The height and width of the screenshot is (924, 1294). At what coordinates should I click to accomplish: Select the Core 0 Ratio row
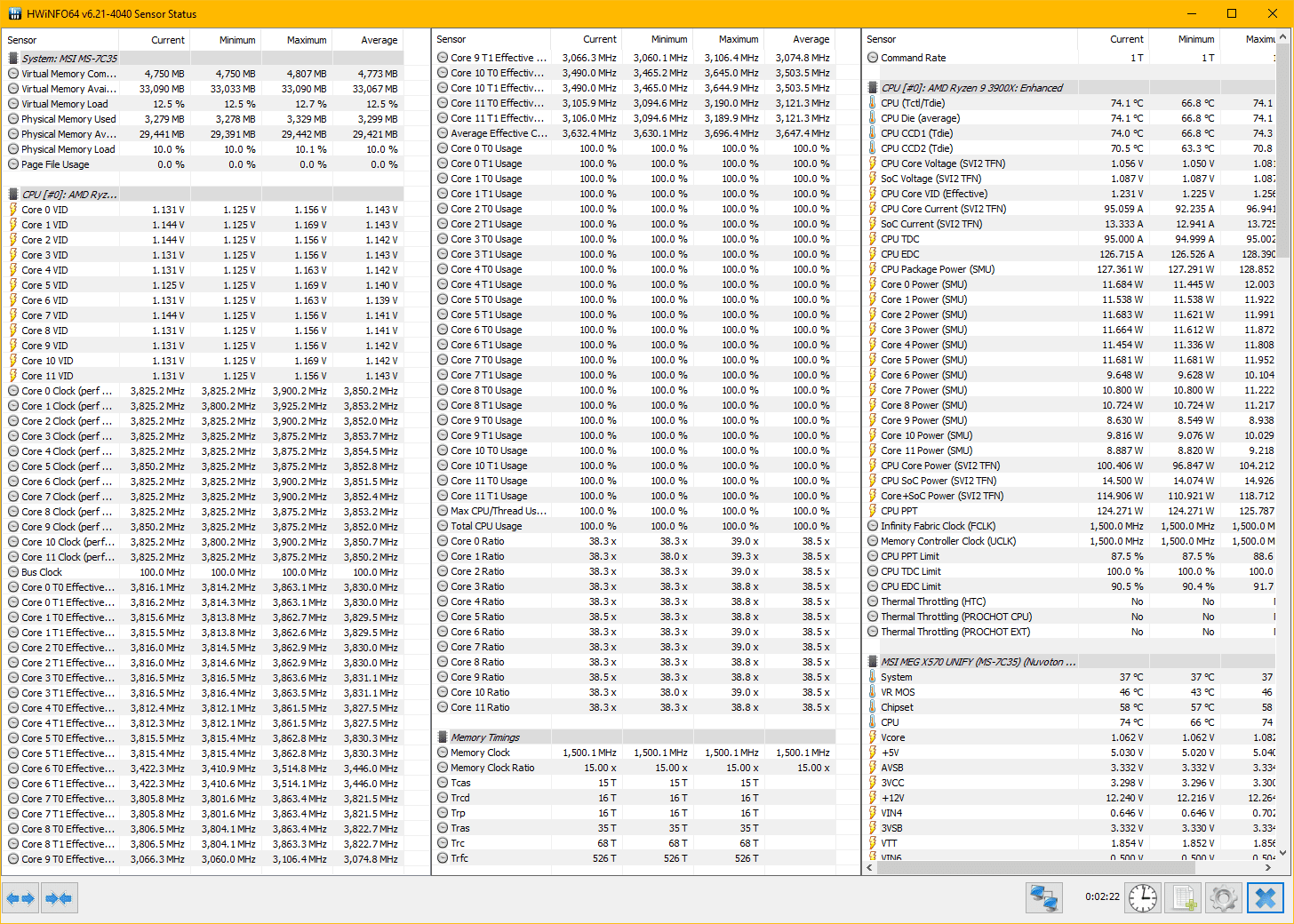tap(635, 541)
